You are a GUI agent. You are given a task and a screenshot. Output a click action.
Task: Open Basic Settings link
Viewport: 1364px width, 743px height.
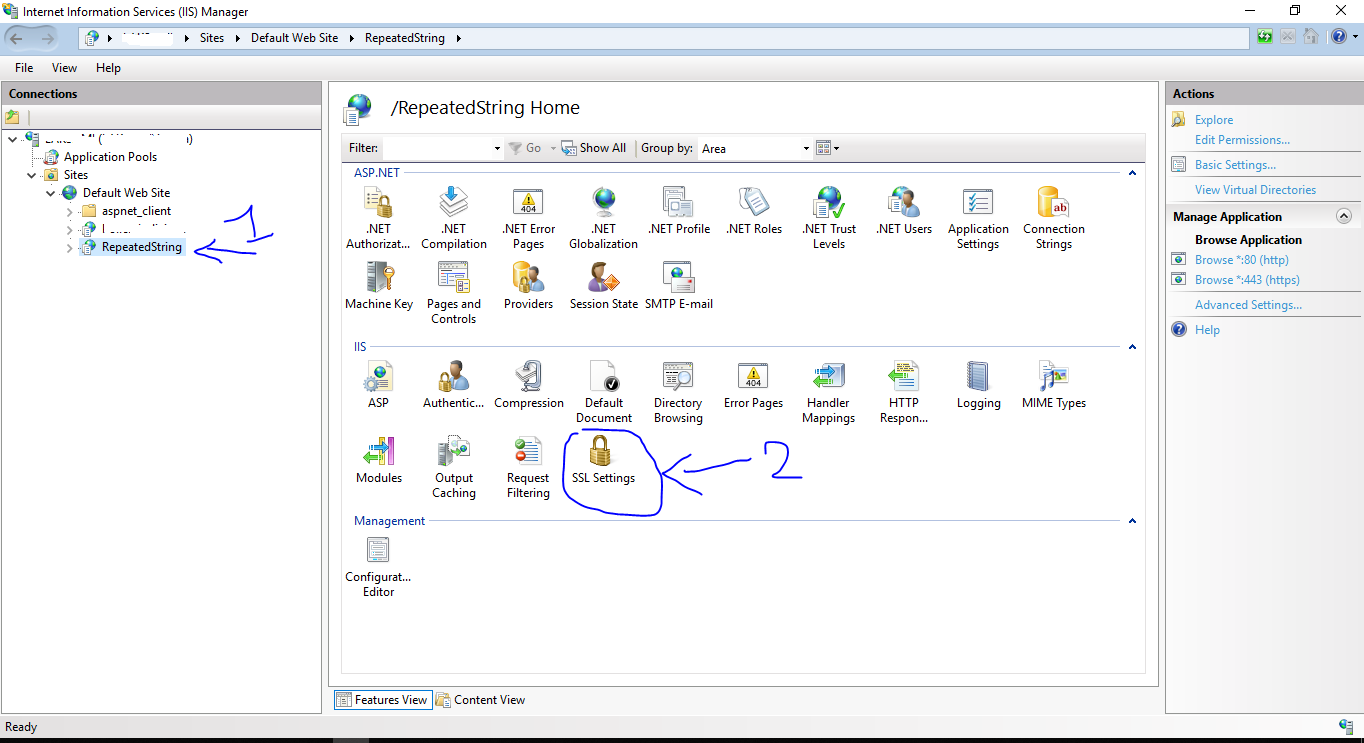tap(1235, 165)
